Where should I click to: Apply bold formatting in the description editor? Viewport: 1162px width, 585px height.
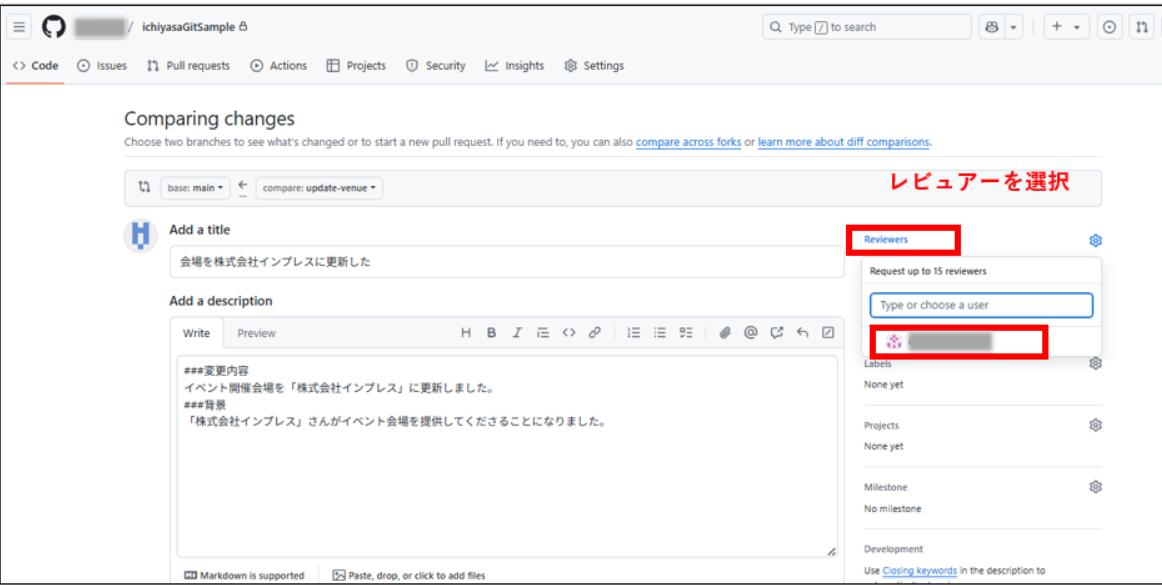click(491, 332)
